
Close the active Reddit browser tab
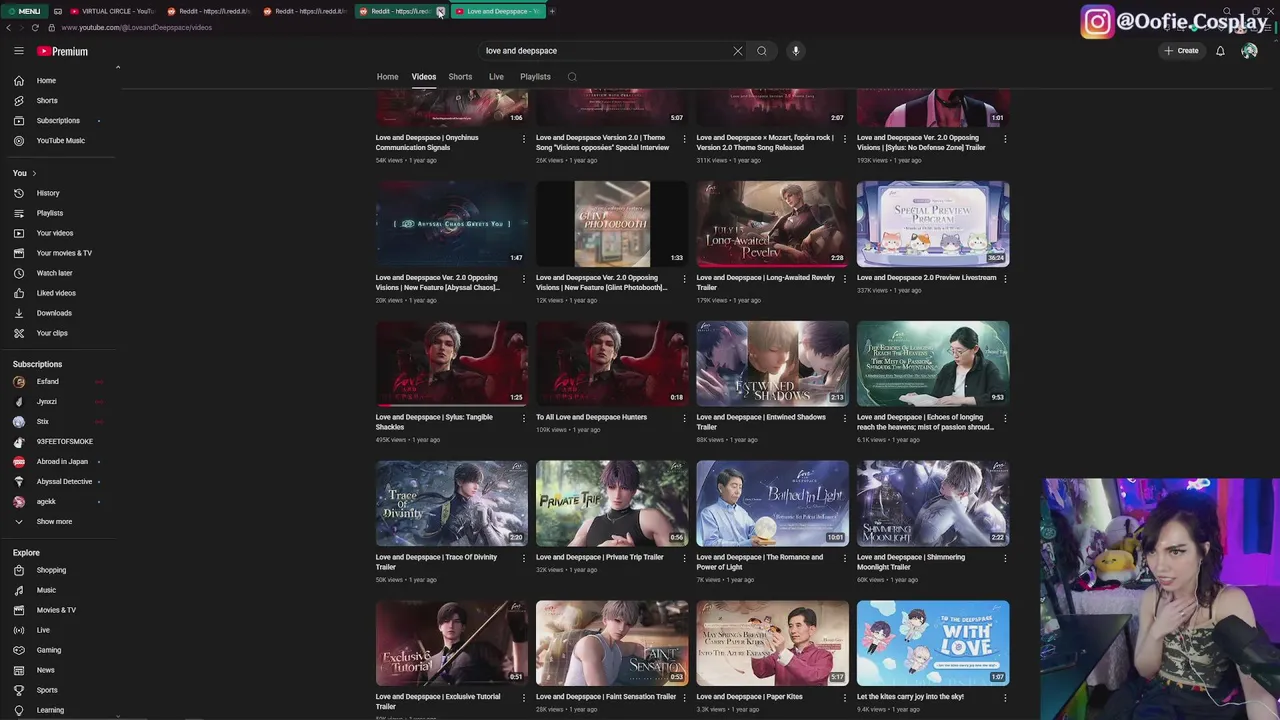pos(440,11)
